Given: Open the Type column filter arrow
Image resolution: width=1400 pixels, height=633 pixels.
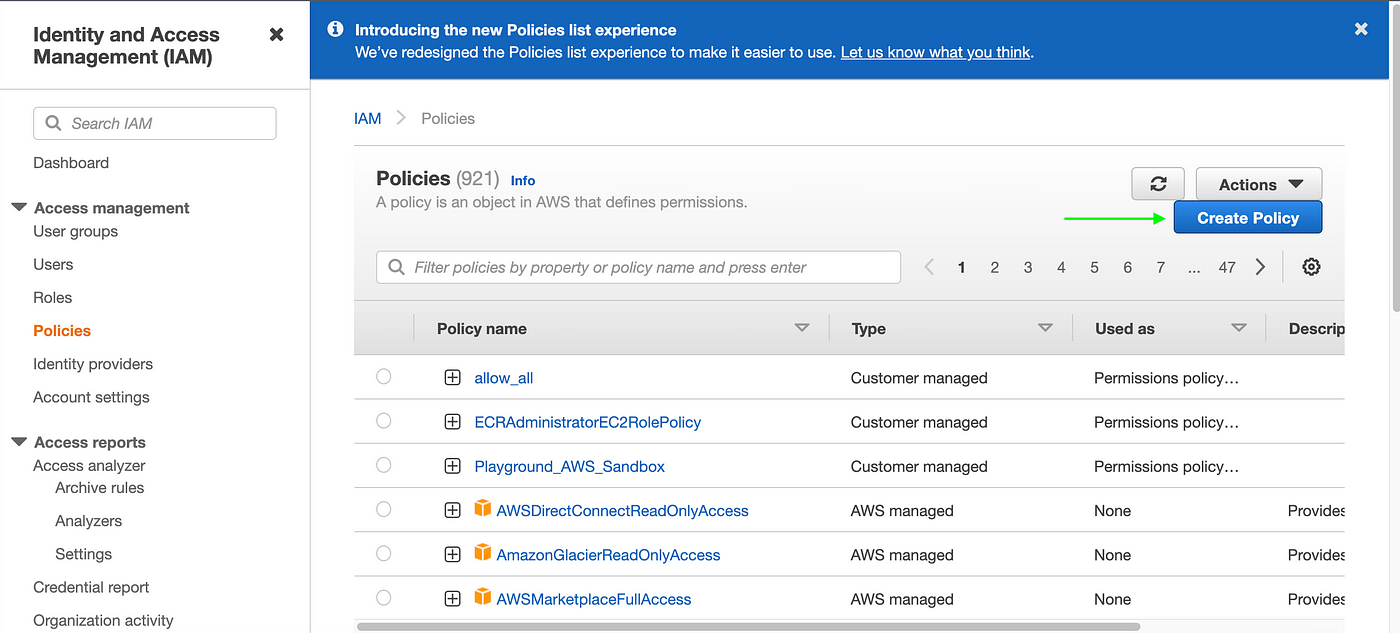Looking at the screenshot, I should click(1046, 328).
